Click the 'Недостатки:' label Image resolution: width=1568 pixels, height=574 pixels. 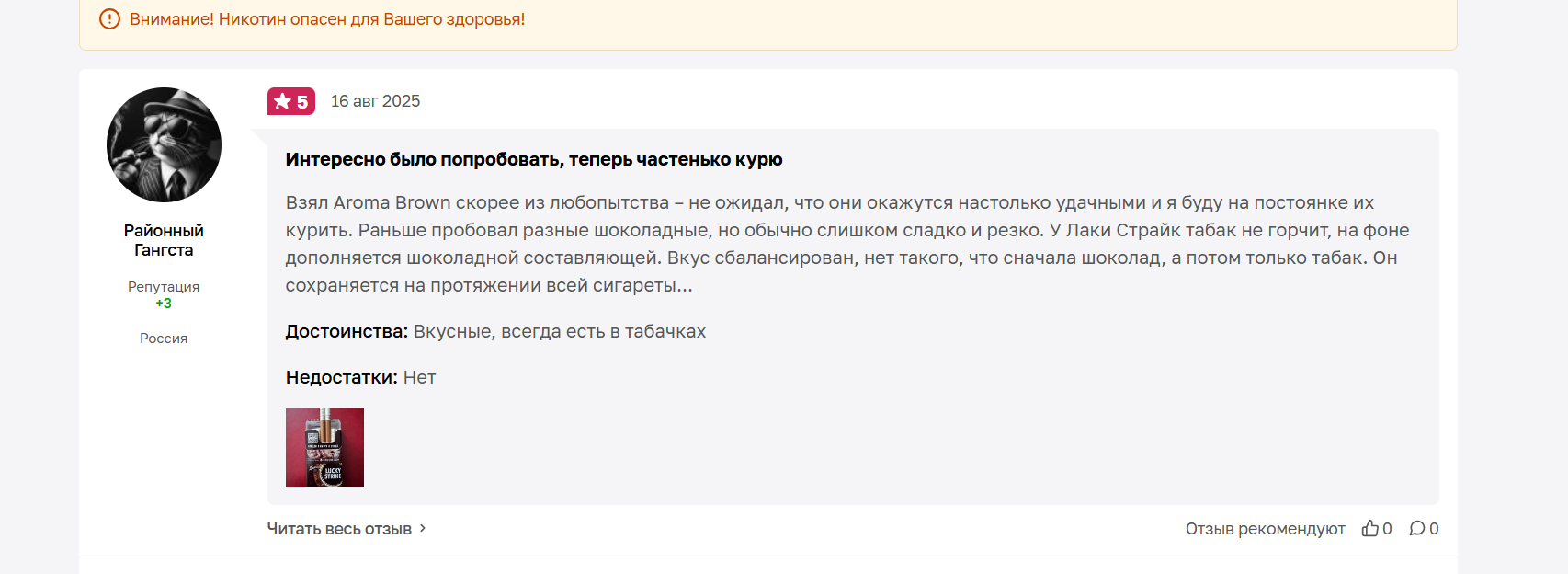pyautogui.click(x=342, y=377)
